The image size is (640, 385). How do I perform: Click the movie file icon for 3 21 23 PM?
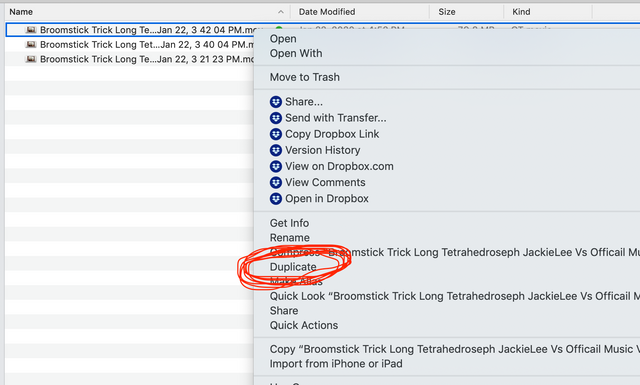pyautogui.click(x=31, y=59)
